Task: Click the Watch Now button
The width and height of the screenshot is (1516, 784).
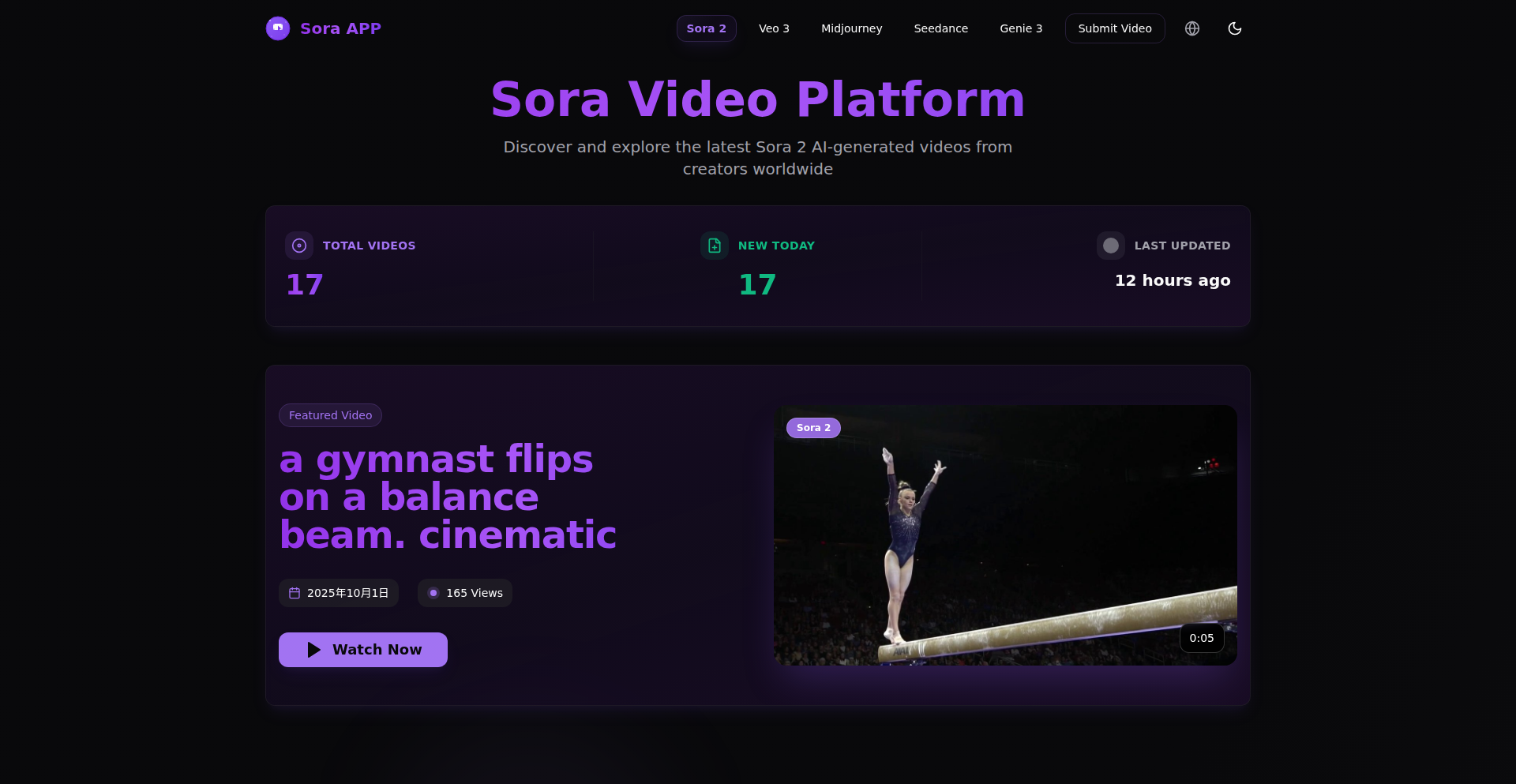Action: 363,650
